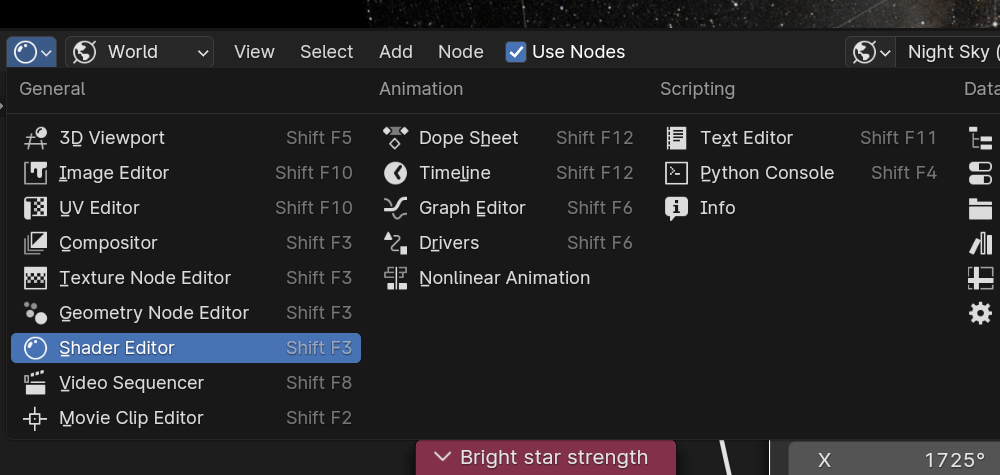Uncheck the Use Nodes checkbox
The width and height of the screenshot is (1000, 475).
coord(516,52)
